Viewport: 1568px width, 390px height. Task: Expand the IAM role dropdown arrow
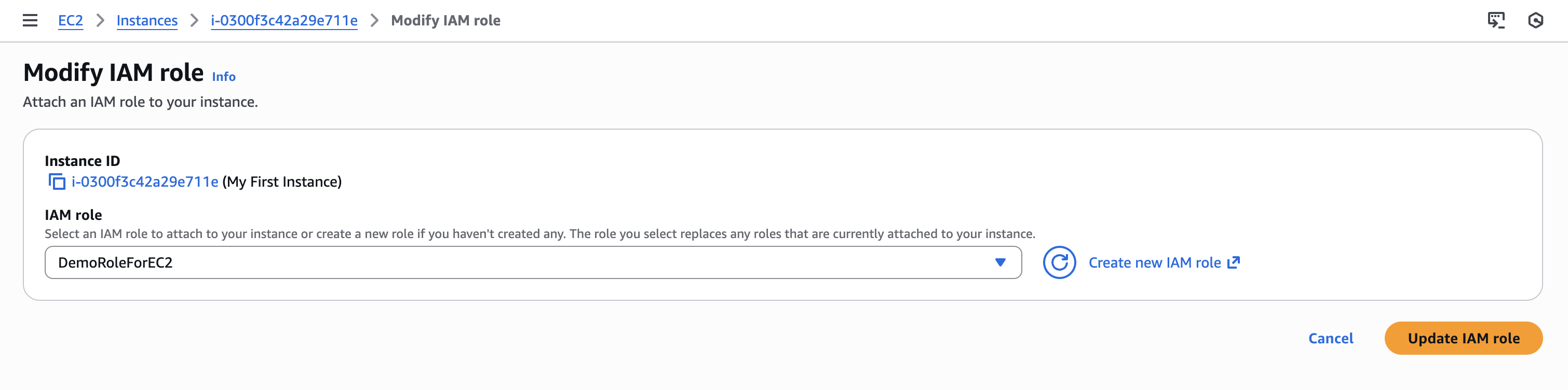tap(999, 263)
